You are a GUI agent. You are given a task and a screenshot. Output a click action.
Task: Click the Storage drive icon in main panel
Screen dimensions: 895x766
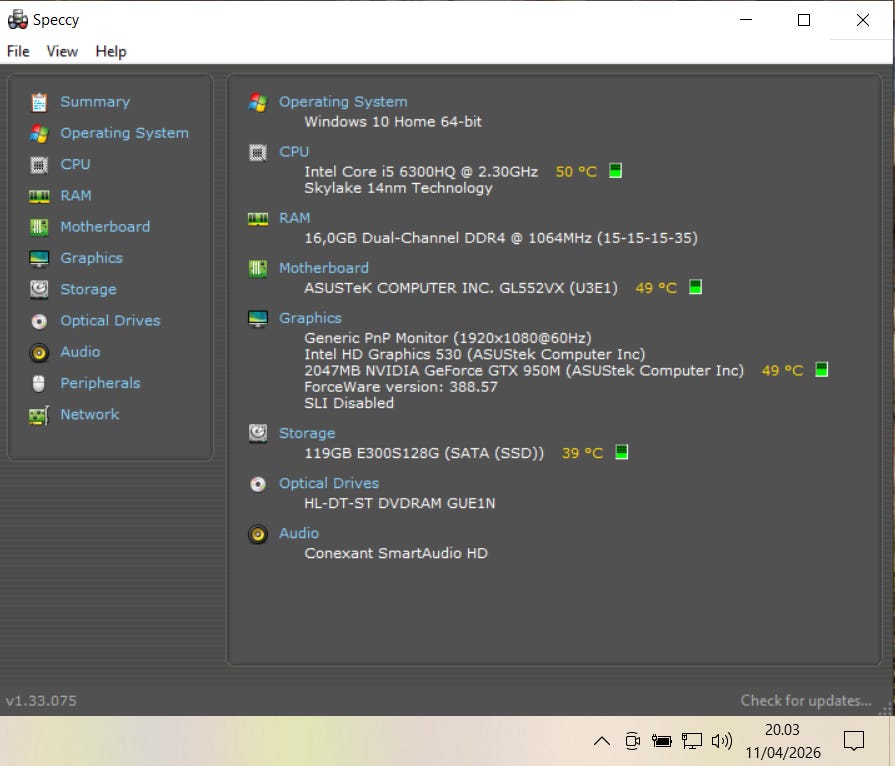(258, 433)
